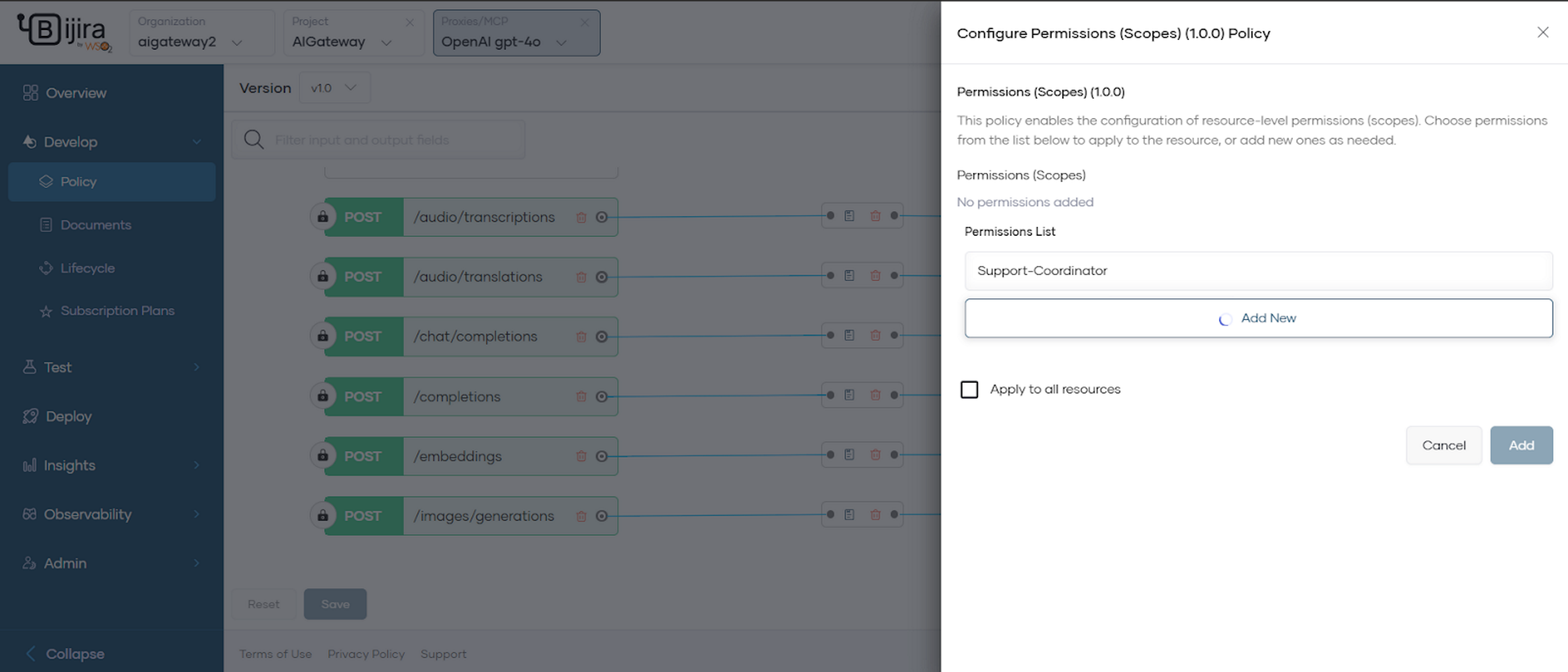Click the search magnifier icon in filter box
This screenshot has height=672, width=1568.
(253, 139)
